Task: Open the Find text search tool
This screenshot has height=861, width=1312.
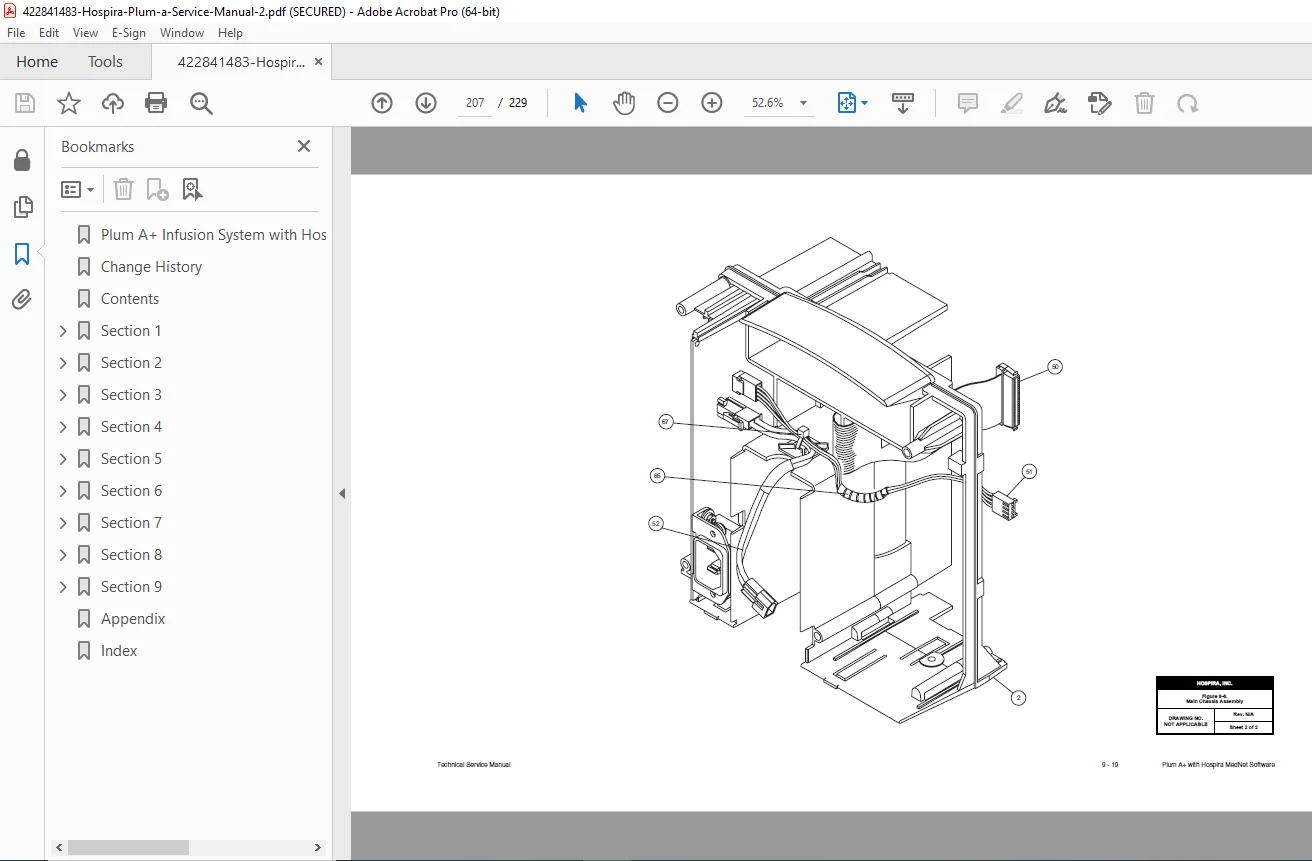Action: click(202, 103)
